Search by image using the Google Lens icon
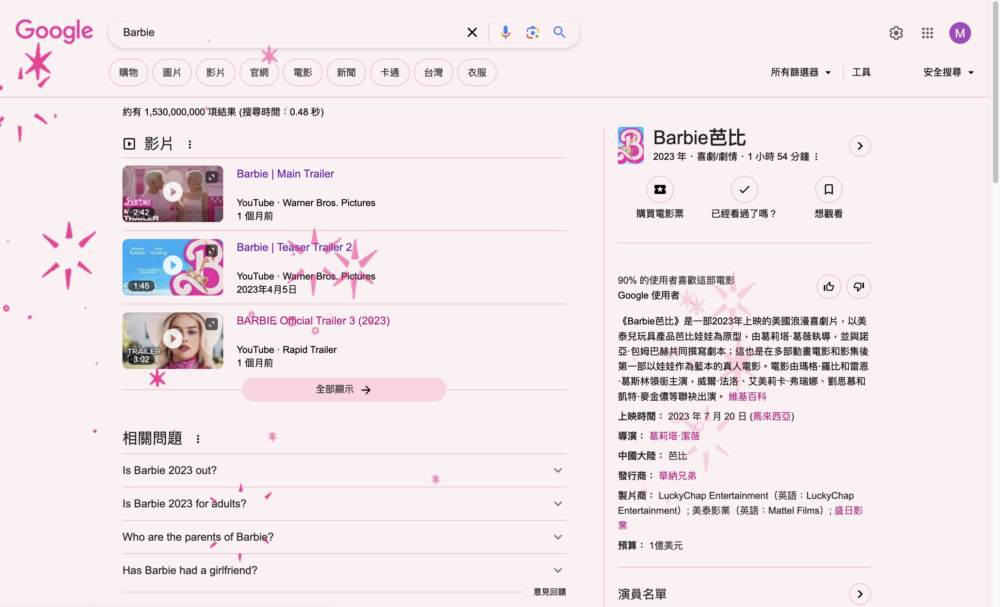This screenshot has width=1000, height=607. click(533, 32)
